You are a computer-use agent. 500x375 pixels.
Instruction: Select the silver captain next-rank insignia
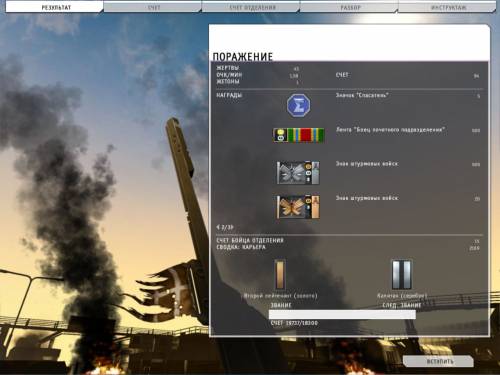coord(401,274)
